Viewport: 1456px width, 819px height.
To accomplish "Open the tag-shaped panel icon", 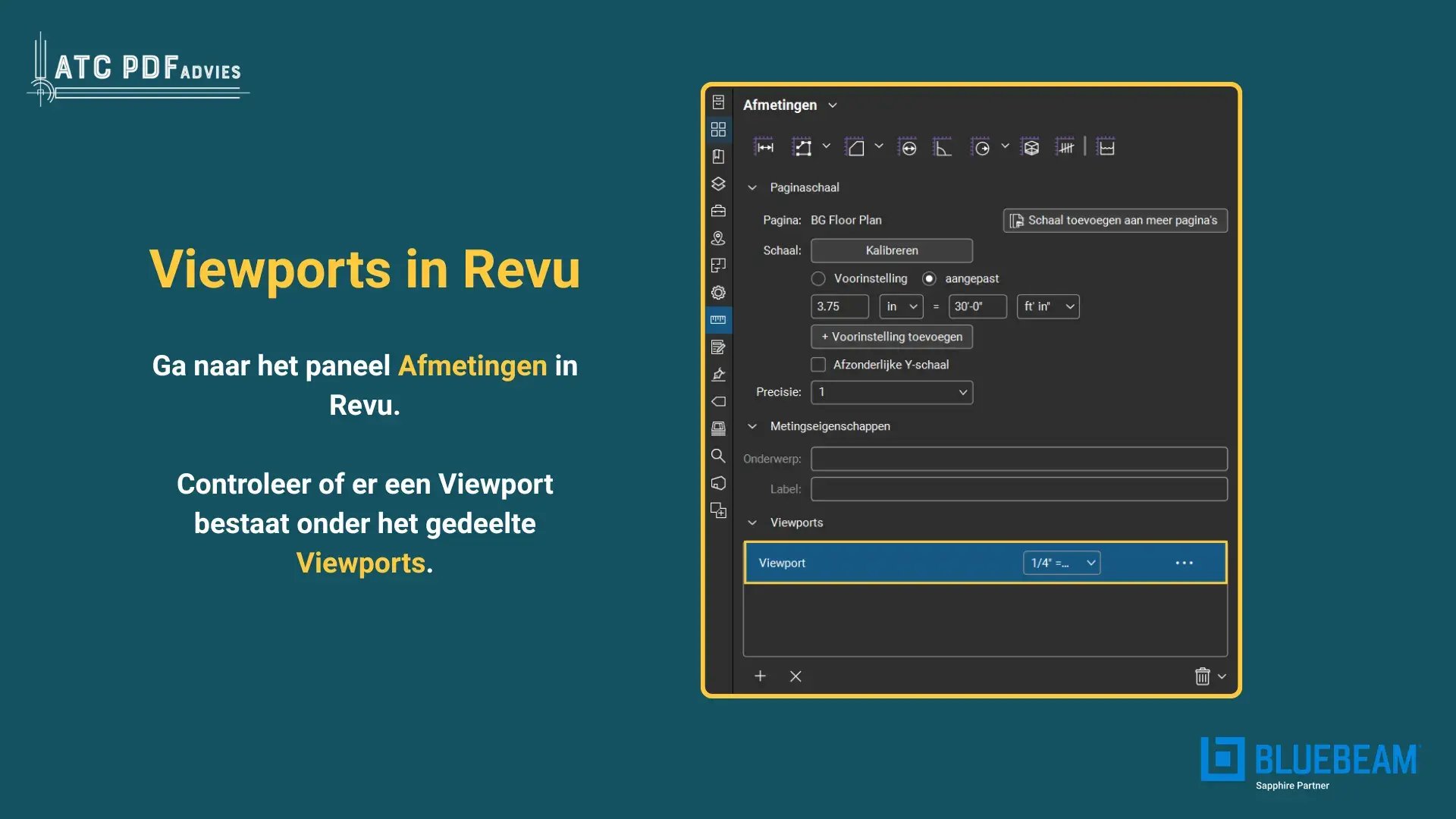I will pos(718,401).
